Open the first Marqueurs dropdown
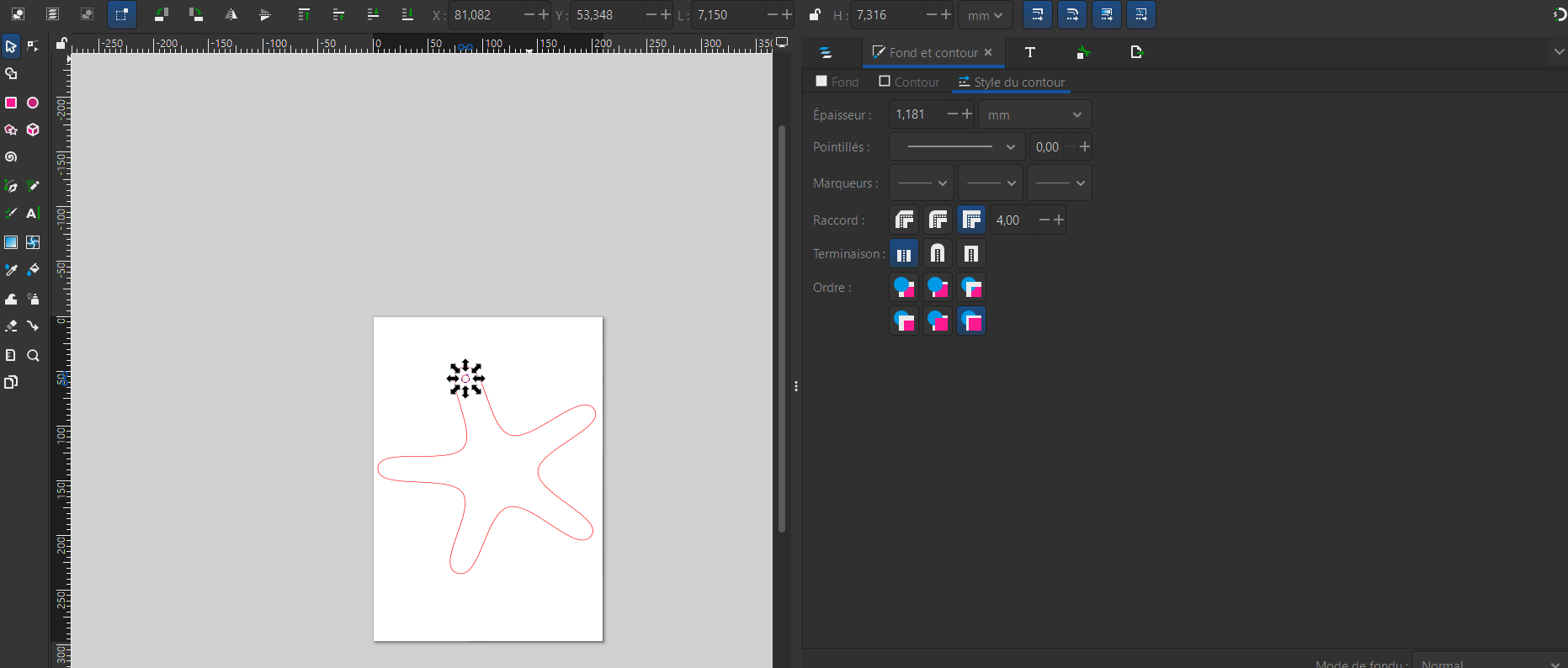Screen dimensions: 1568x668 click(x=922, y=183)
